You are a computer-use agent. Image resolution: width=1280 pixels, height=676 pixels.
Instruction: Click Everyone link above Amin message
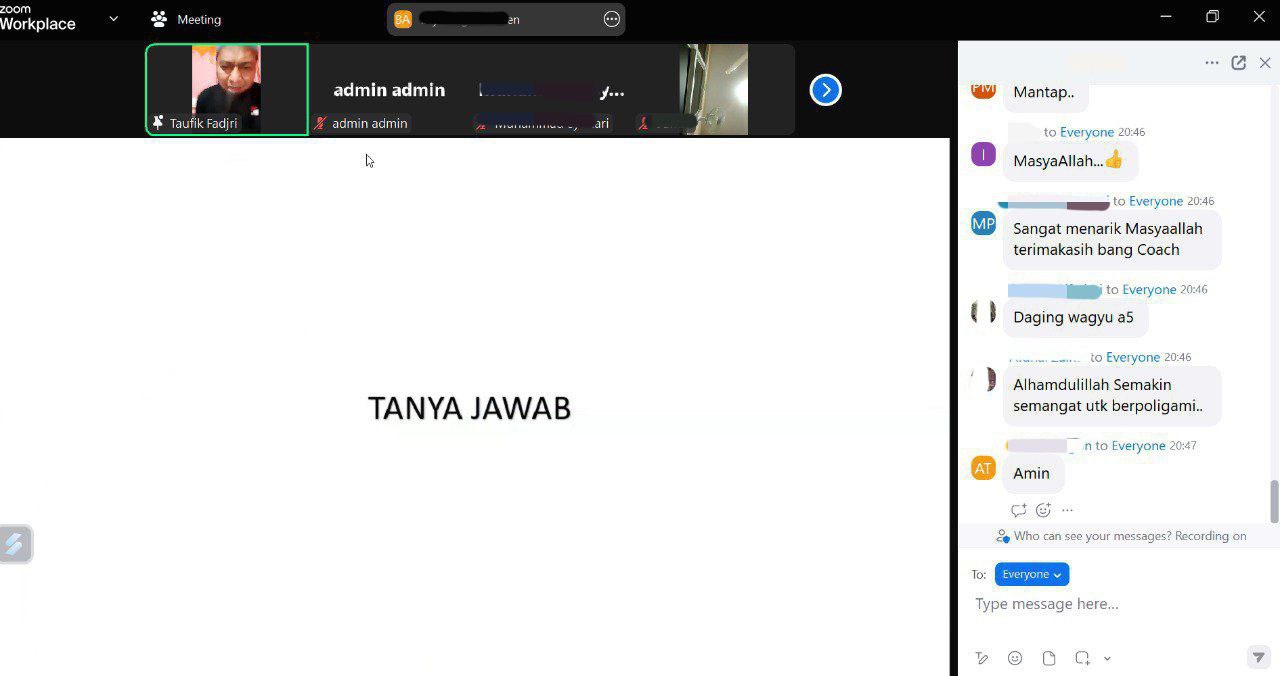(1138, 445)
